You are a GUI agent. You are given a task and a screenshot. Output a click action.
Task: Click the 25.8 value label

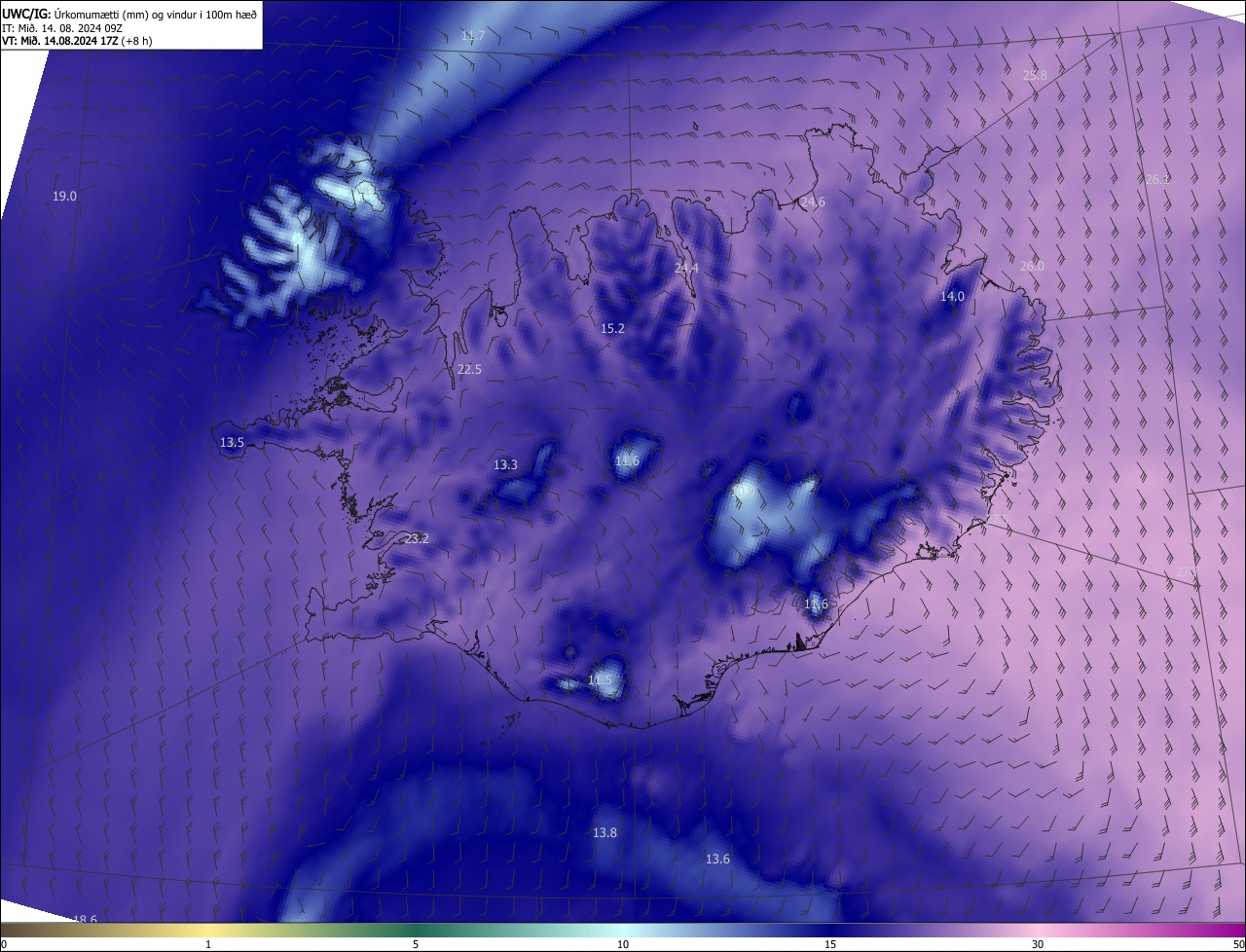(x=1035, y=75)
